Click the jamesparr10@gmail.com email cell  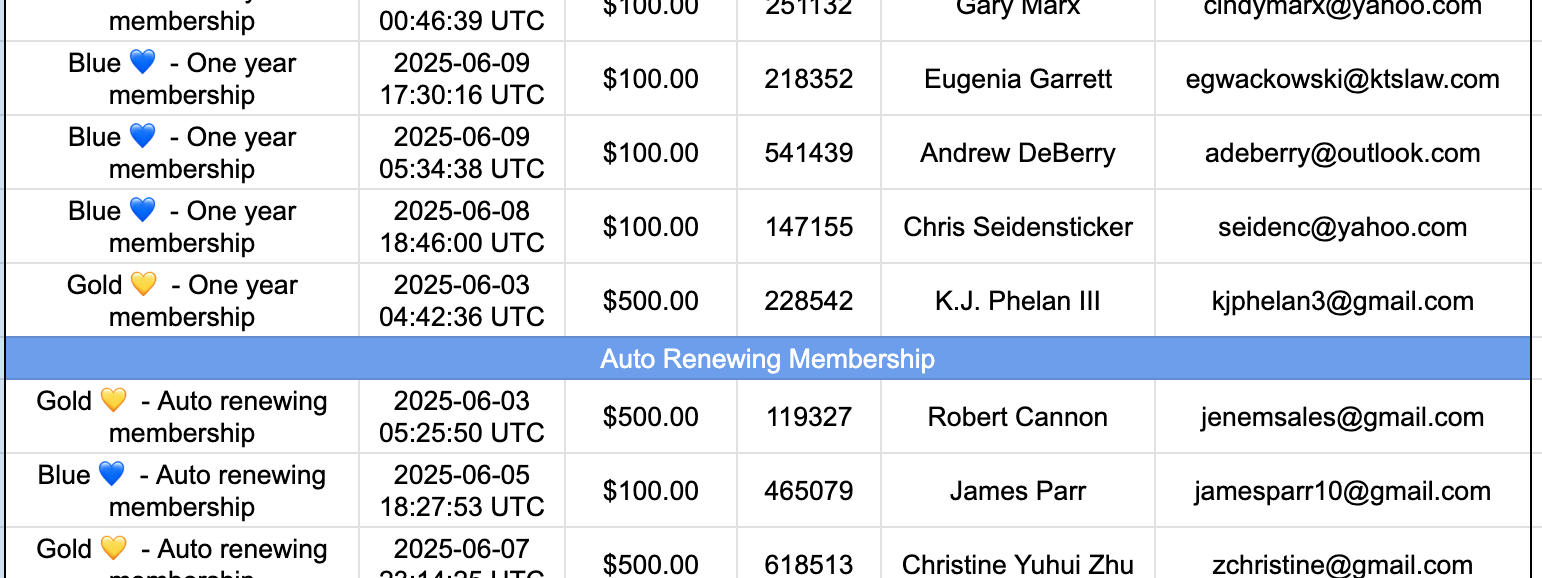(1342, 491)
